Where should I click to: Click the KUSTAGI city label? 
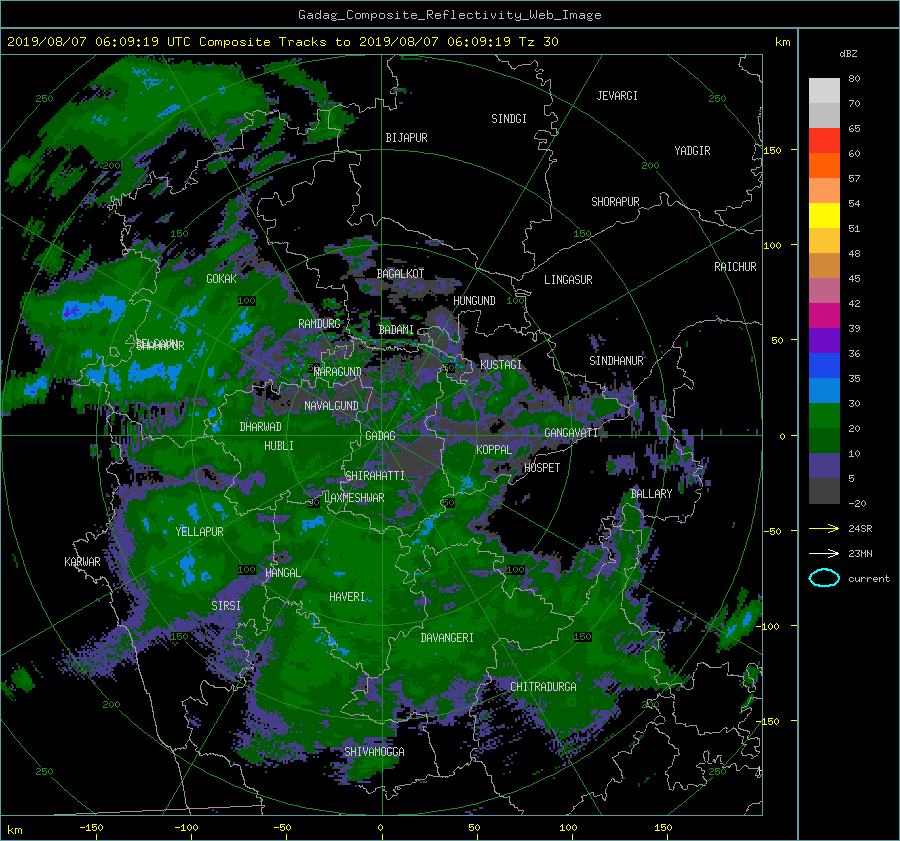coord(501,365)
